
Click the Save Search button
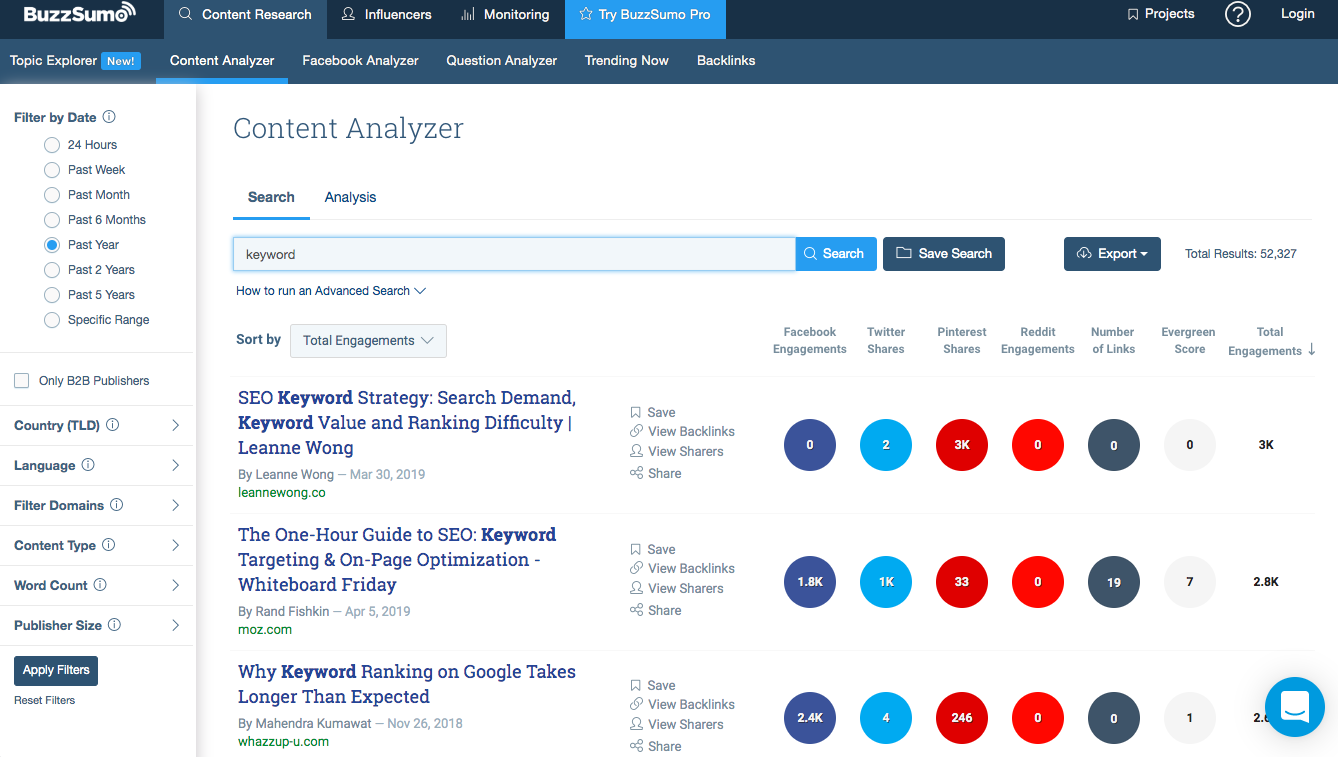coord(944,254)
